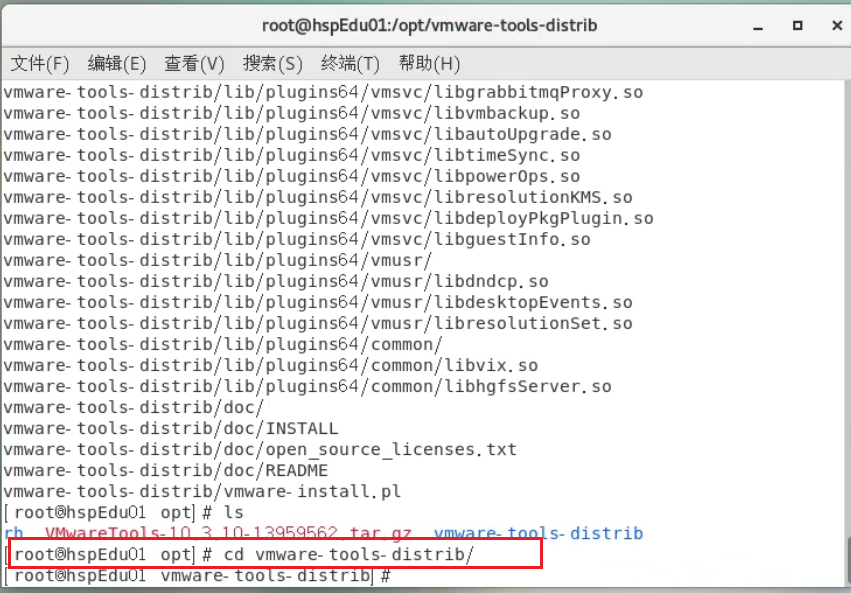The width and height of the screenshot is (851, 593).
Task: Click the line ending open_source_licenses.txt
Action: point(260,450)
